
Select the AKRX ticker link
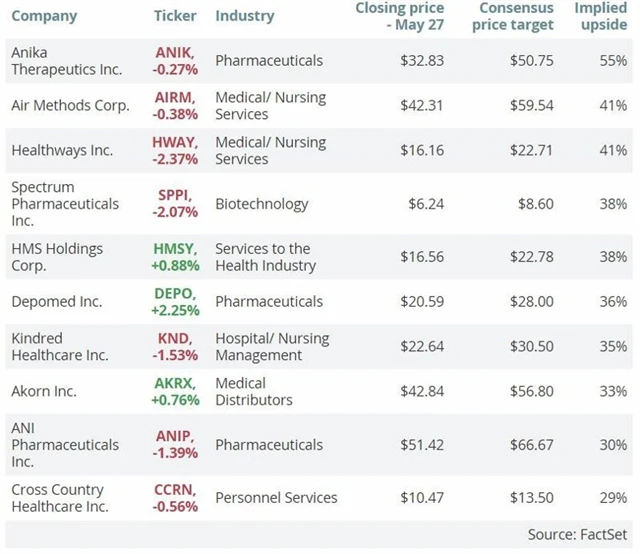(177, 384)
